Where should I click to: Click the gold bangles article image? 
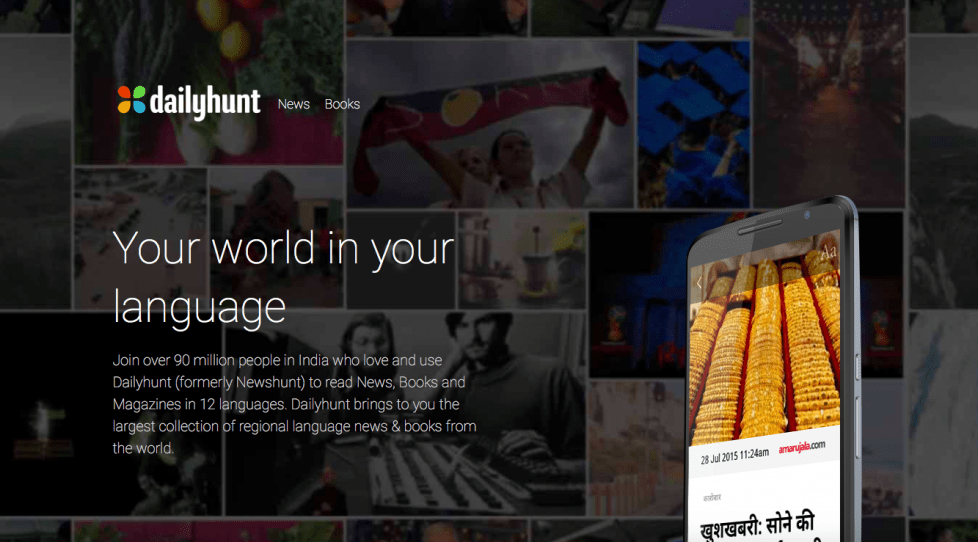coord(765,350)
